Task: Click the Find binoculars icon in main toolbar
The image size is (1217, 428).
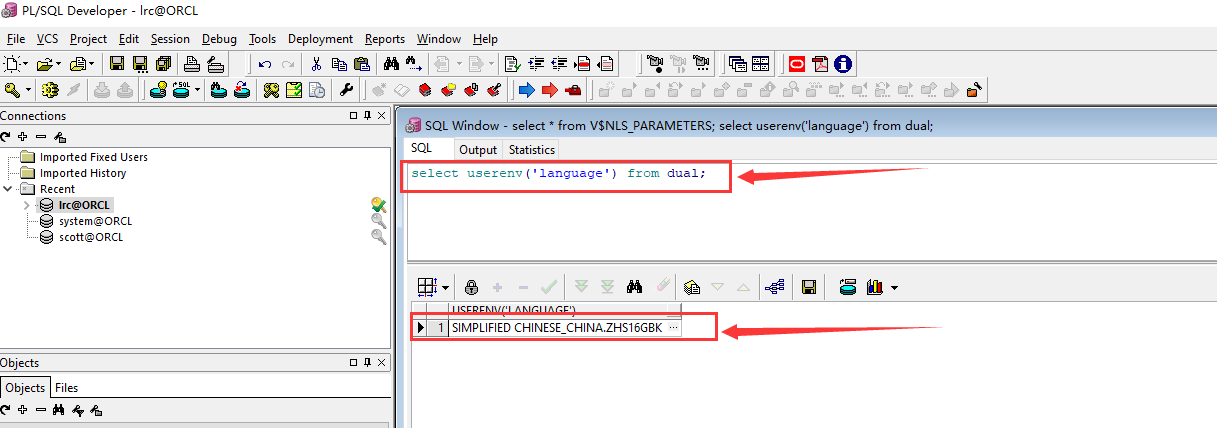Action: tap(391, 64)
